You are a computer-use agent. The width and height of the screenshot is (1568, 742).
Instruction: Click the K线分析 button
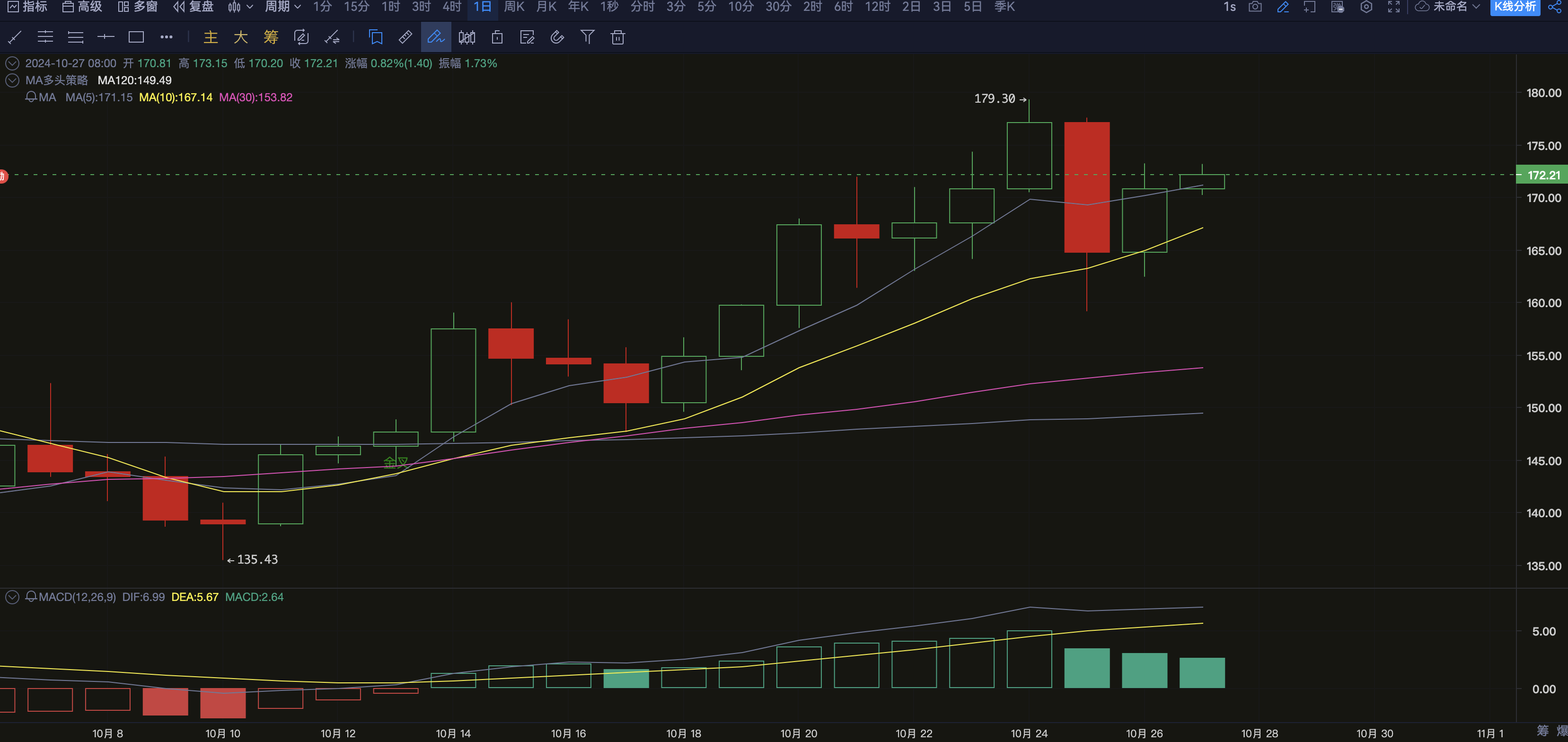[1515, 7]
